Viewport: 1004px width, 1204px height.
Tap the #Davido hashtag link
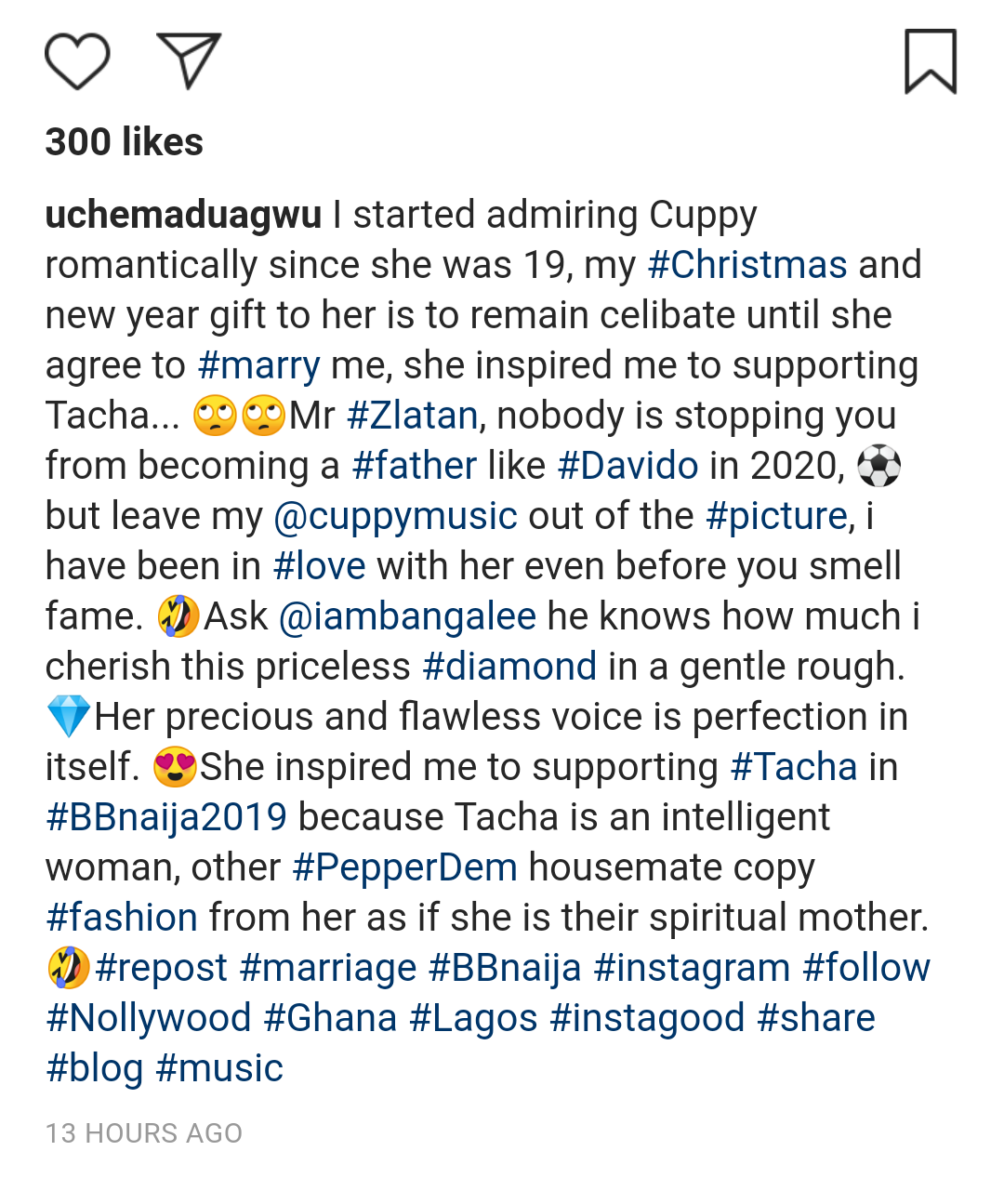coord(627,466)
